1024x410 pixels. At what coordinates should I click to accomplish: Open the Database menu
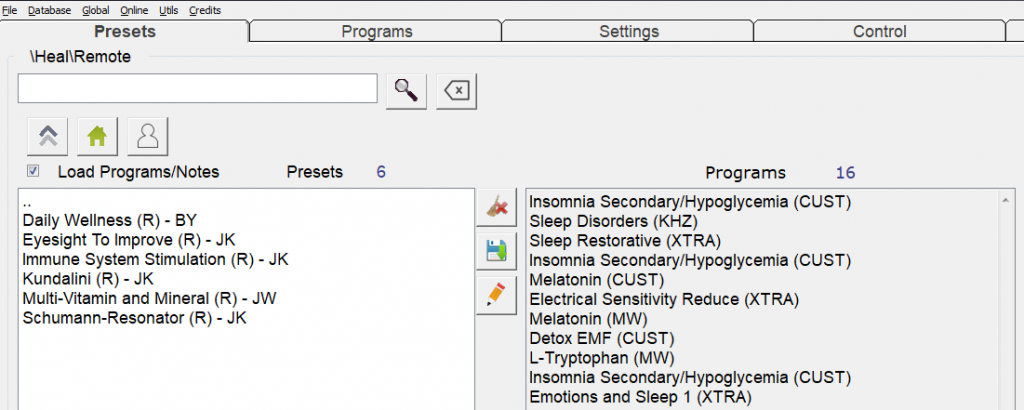coord(49,10)
